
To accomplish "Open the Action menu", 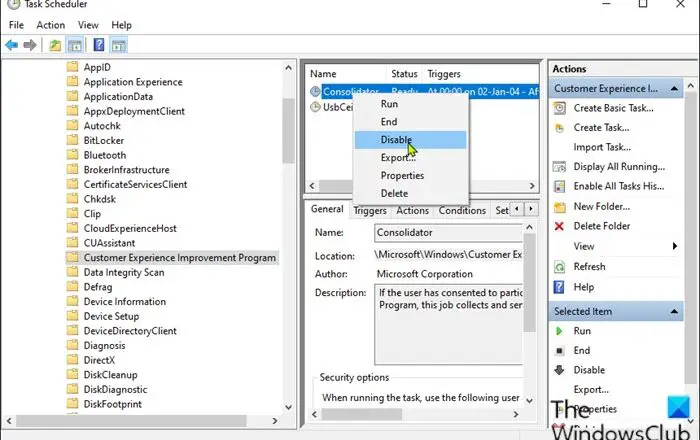I will click(x=50, y=25).
